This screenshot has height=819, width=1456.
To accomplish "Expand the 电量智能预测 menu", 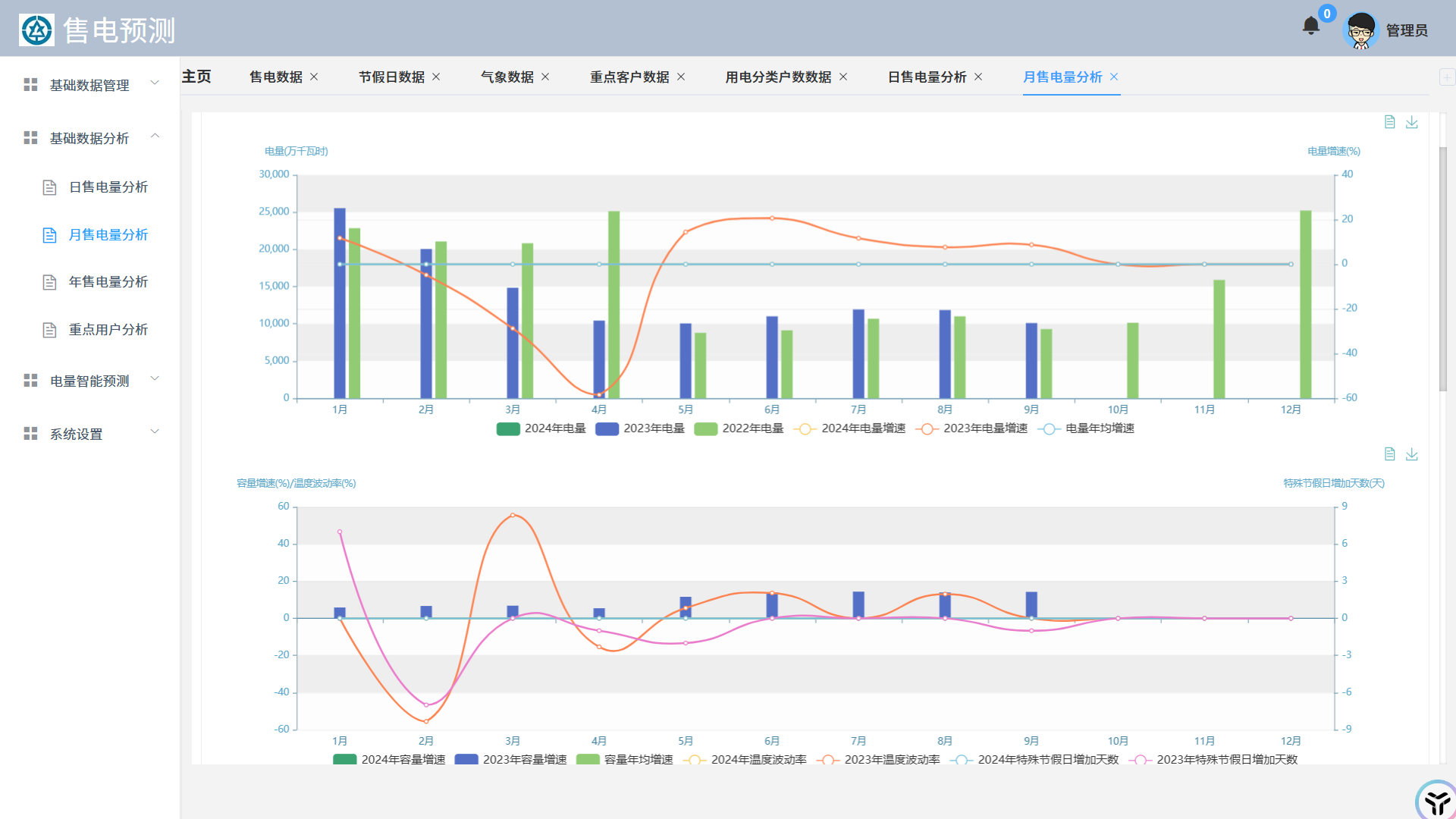I will (x=89, y=381).
